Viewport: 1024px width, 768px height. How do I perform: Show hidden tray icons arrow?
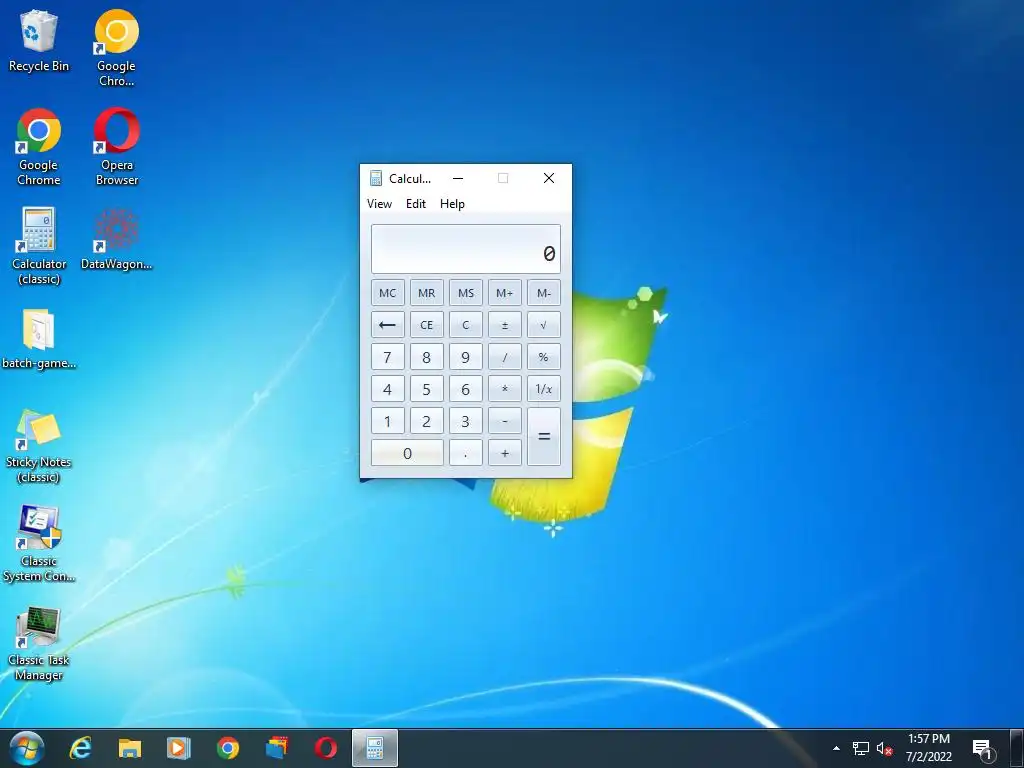[x=836, y=748]
